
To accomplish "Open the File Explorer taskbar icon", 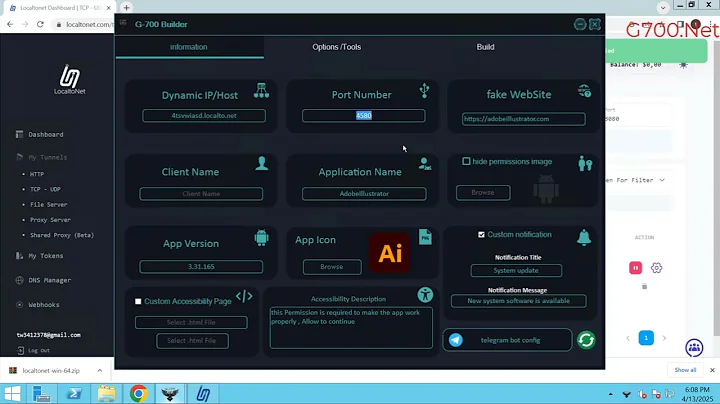I will [x=106, y=394].
